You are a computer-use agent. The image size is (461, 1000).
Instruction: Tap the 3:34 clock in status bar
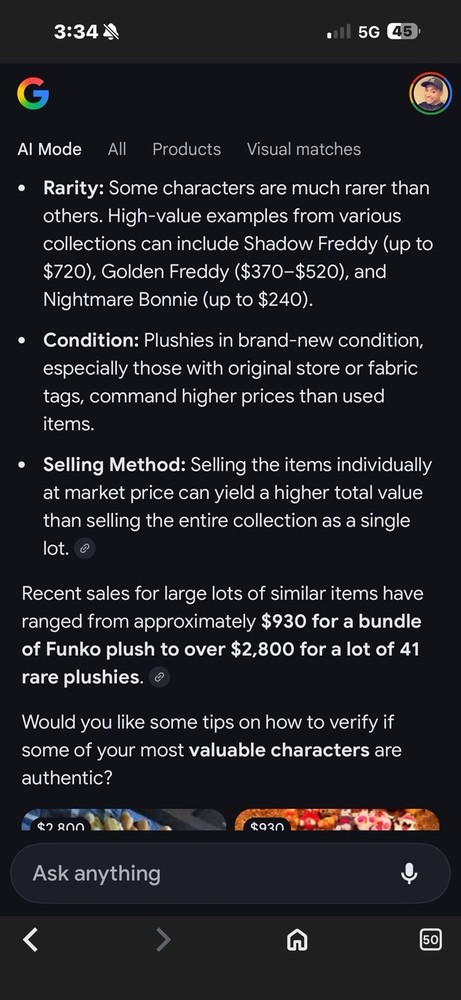[76, 32]
